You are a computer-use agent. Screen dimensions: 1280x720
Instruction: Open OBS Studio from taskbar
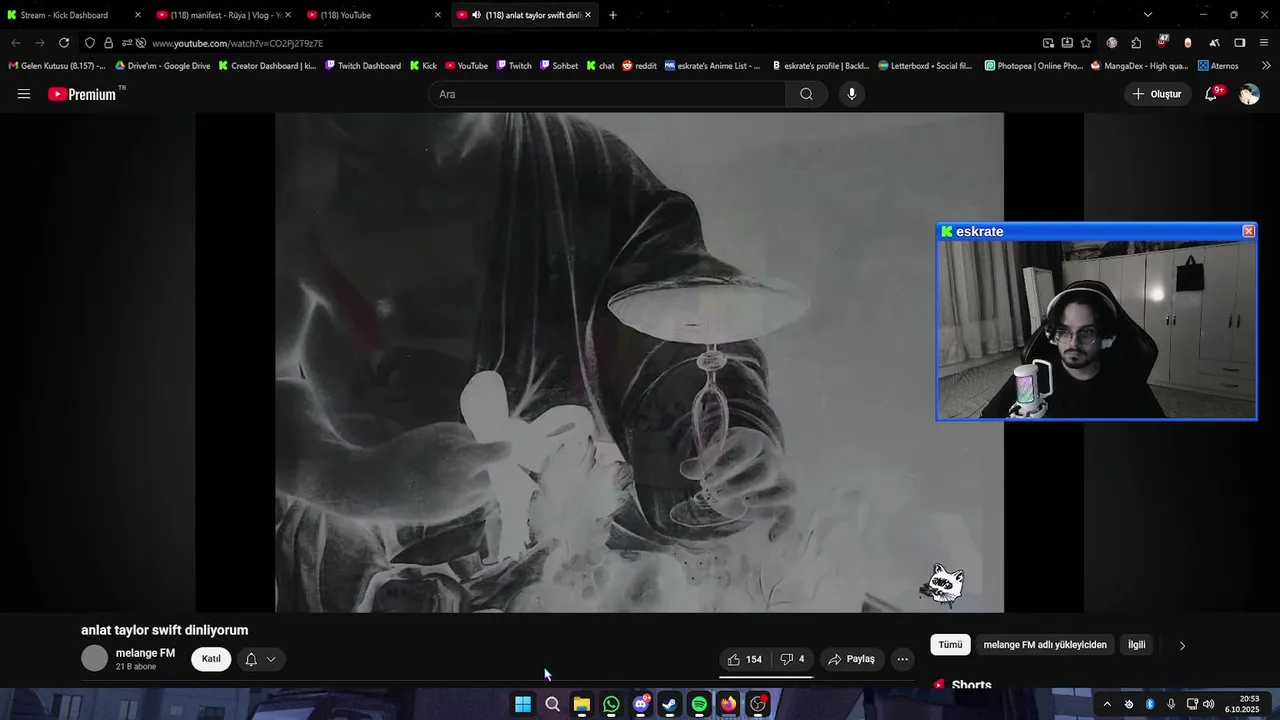tap(758, 704)
